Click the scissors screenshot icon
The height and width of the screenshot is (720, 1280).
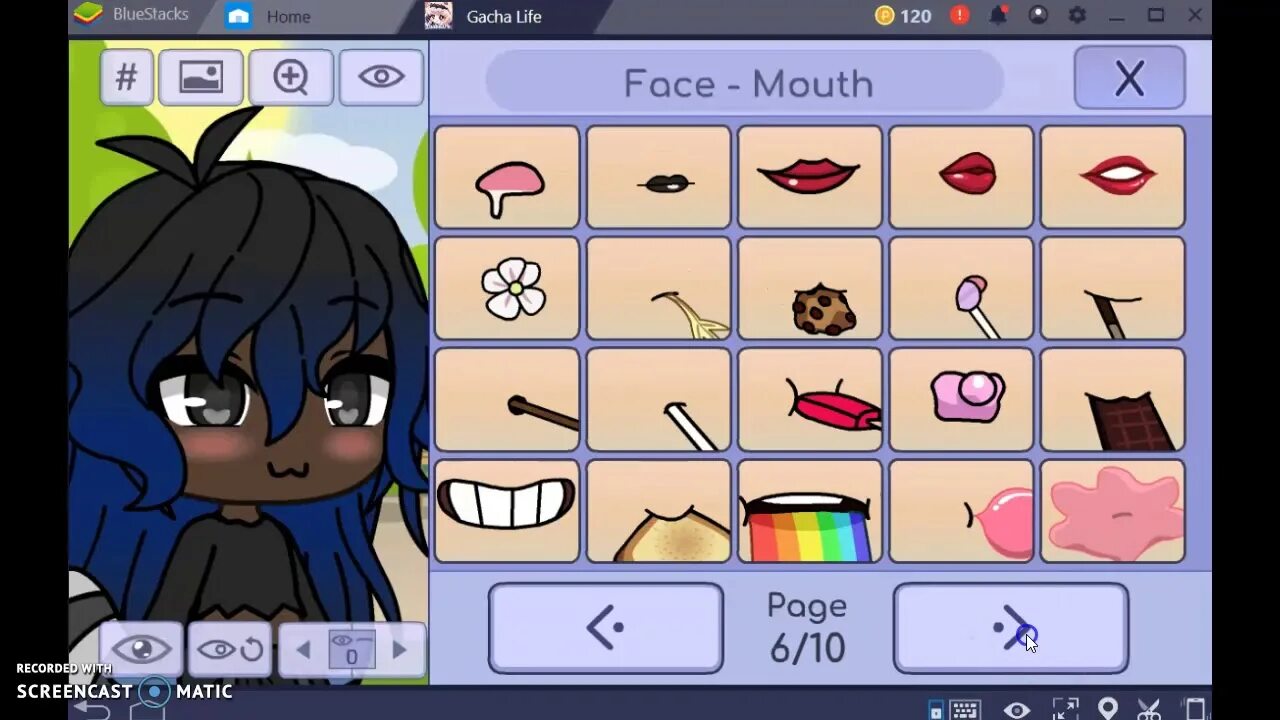tap(1149, 710)
